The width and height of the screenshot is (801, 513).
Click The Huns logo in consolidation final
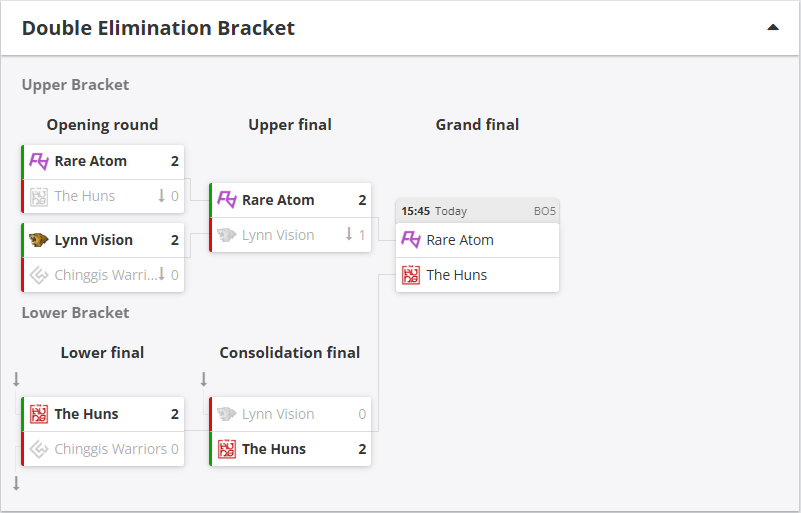coord(227,449)
